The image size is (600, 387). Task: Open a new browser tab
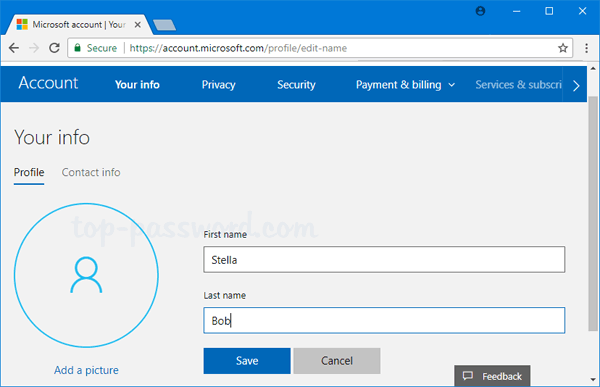coord(164,25)
